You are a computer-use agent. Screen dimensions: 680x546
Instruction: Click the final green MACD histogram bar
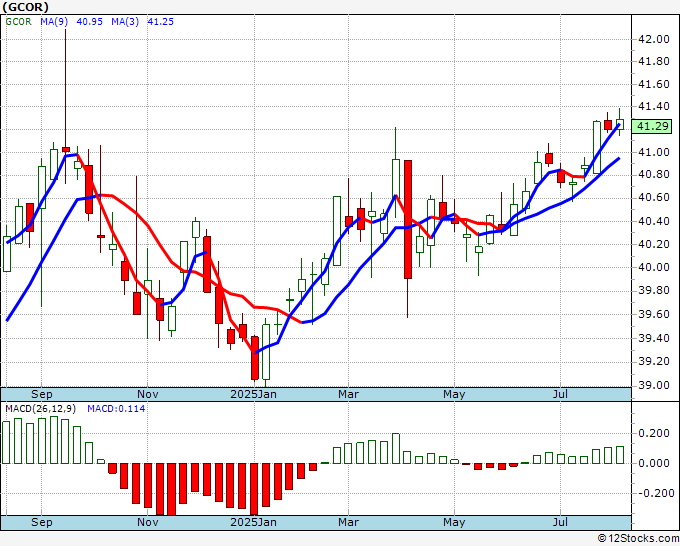pyautogui.click(x=620, y=455)
